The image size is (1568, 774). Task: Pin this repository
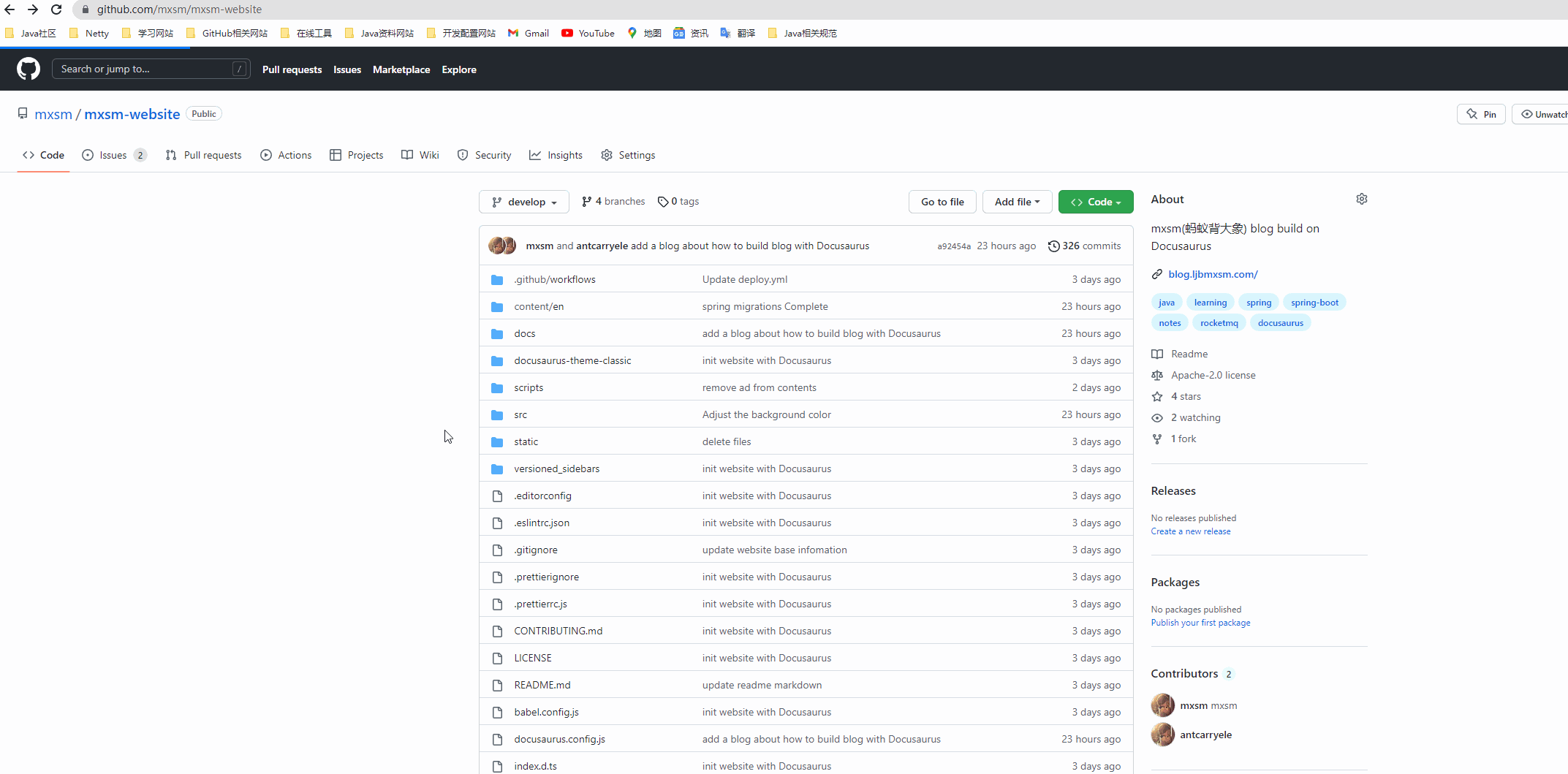1481,114
